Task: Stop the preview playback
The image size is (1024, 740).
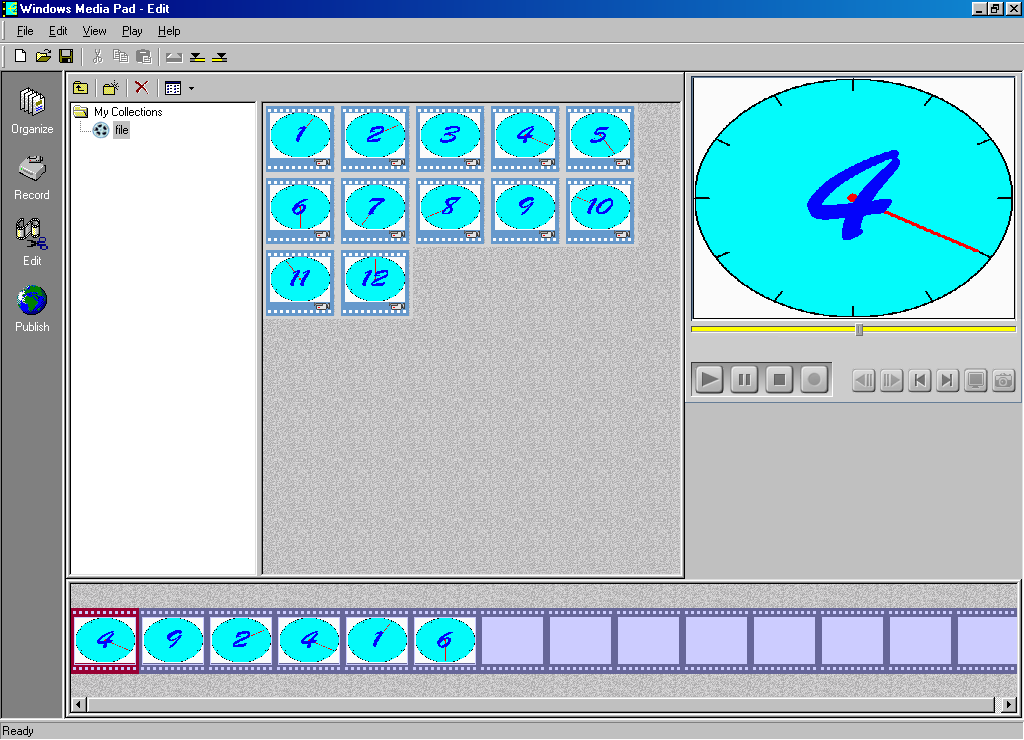Action: [779, 379]
